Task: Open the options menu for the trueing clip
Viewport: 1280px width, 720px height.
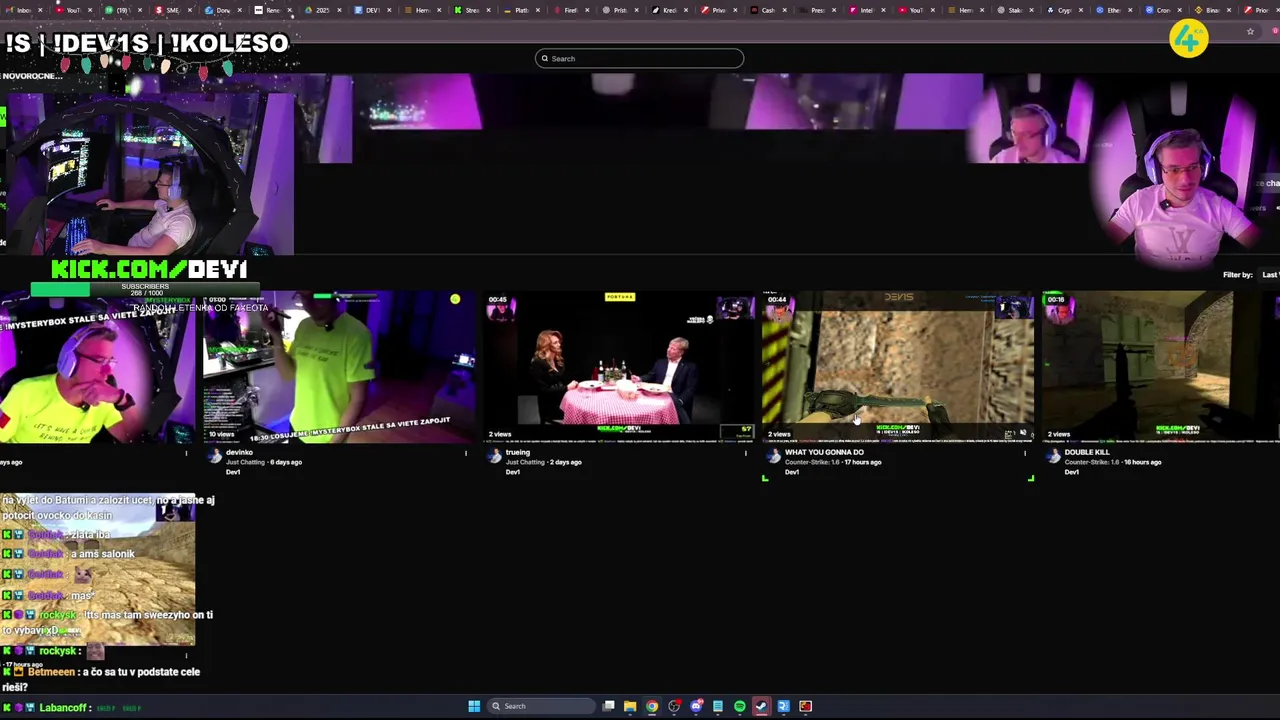Action: click(745, 453)
